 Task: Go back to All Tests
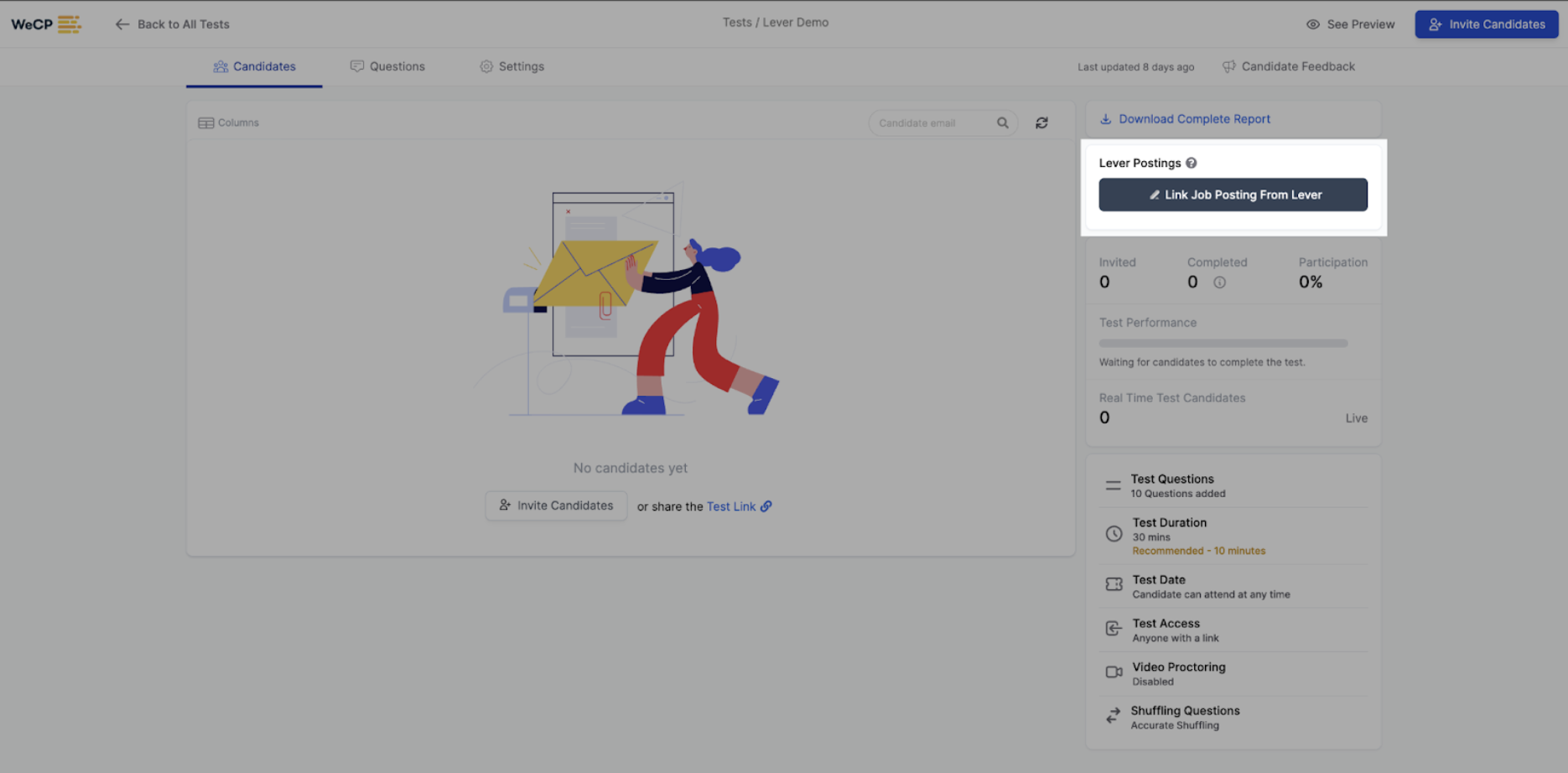tap(172, 24)
